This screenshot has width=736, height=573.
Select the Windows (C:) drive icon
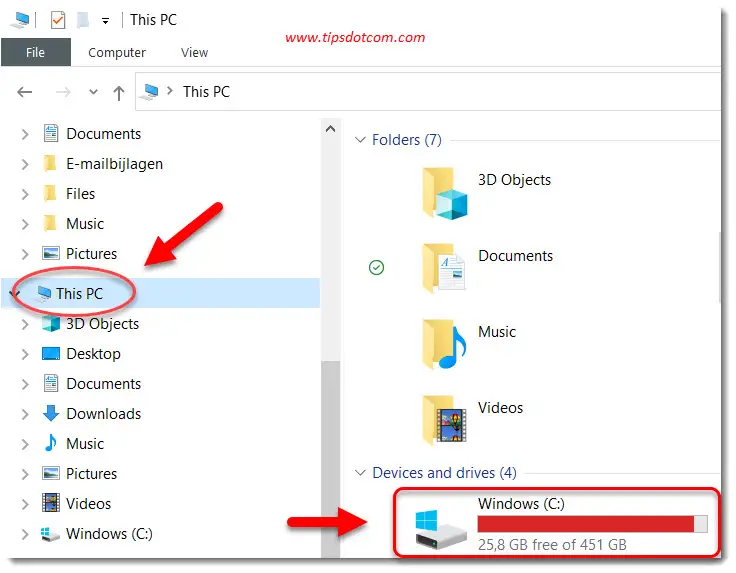441,529
